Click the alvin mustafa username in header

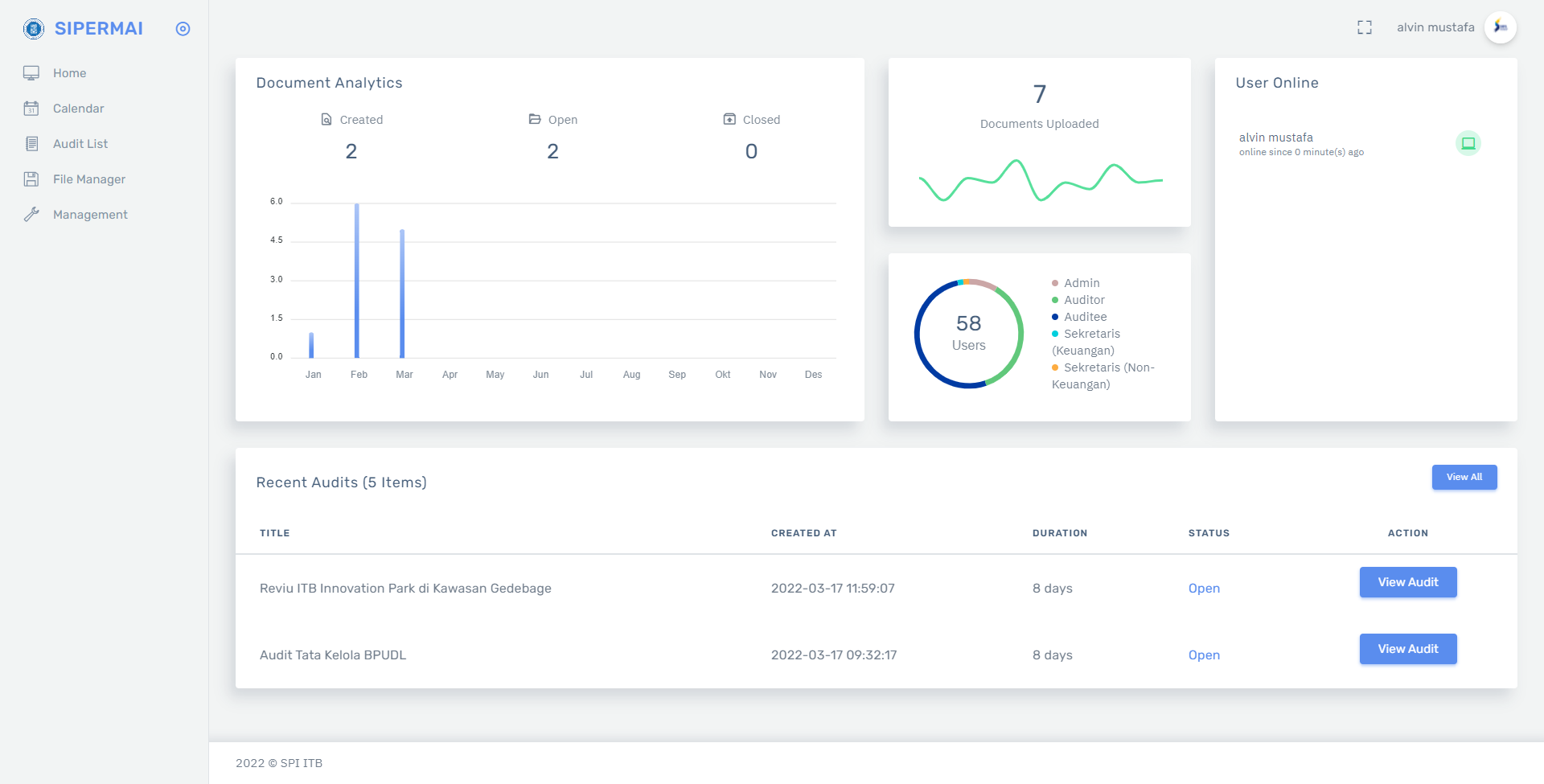click(1435, 27)
